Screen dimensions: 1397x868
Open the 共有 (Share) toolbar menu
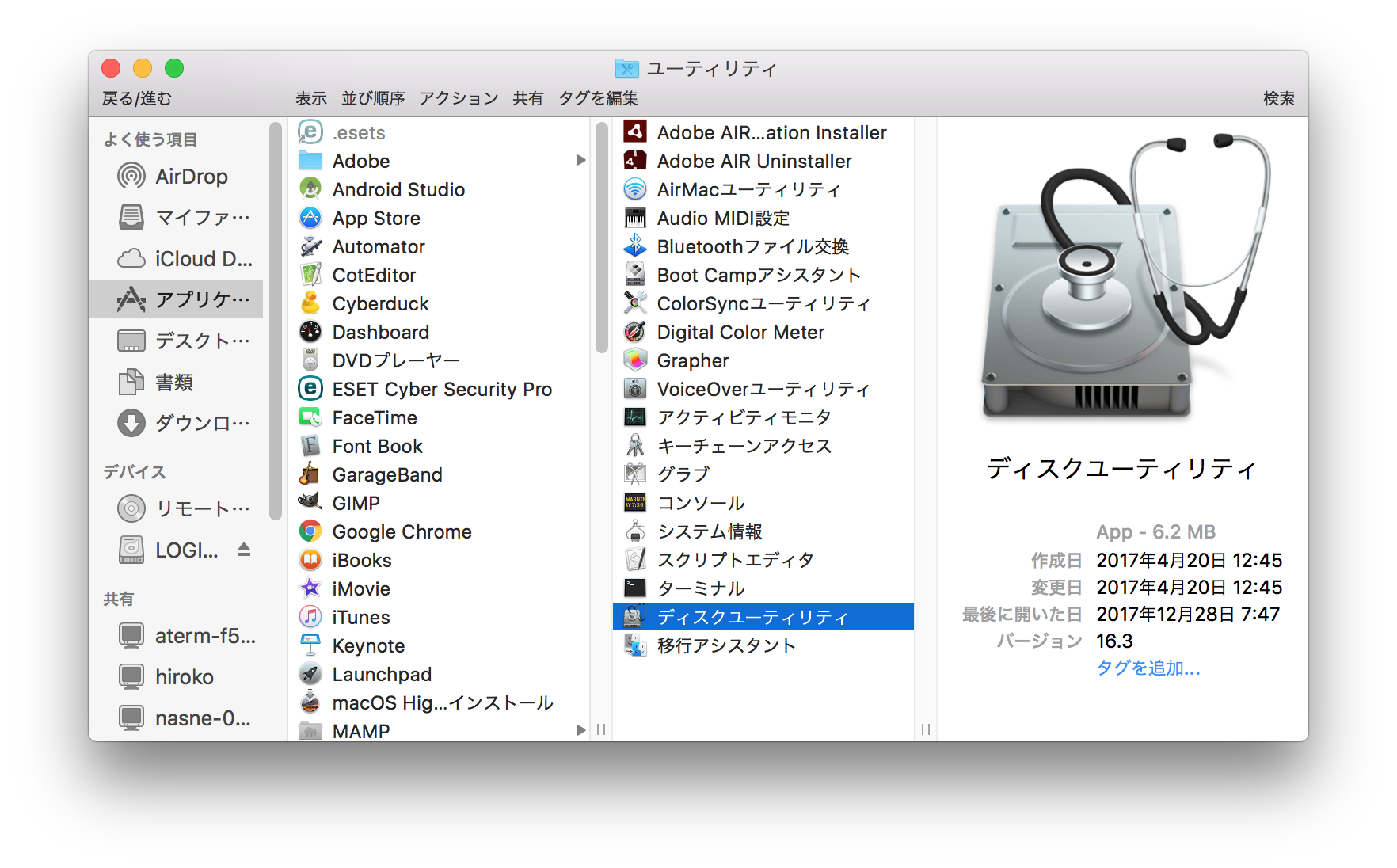point(528,98)
